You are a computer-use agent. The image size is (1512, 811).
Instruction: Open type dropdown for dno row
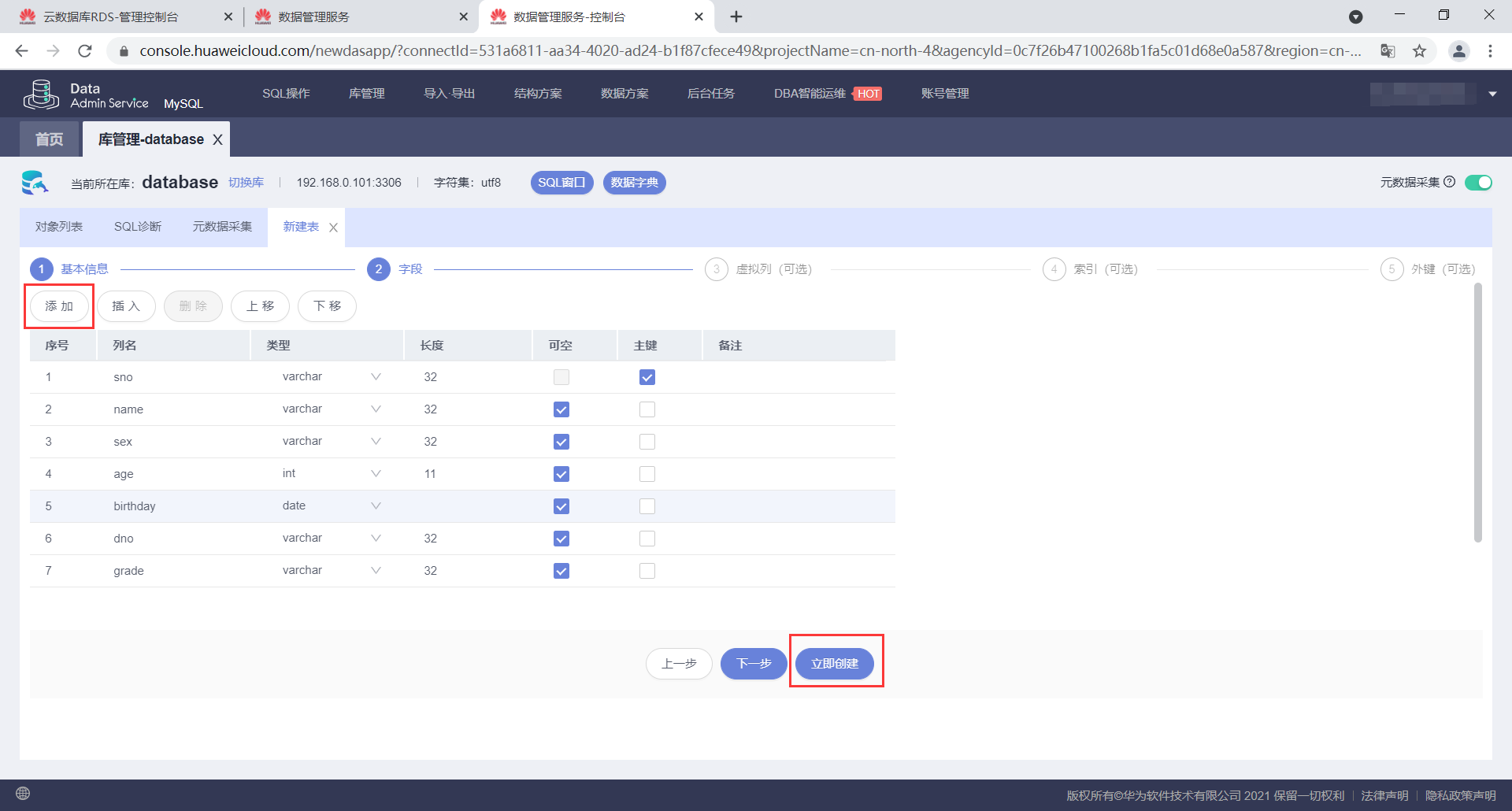point(376,538)
